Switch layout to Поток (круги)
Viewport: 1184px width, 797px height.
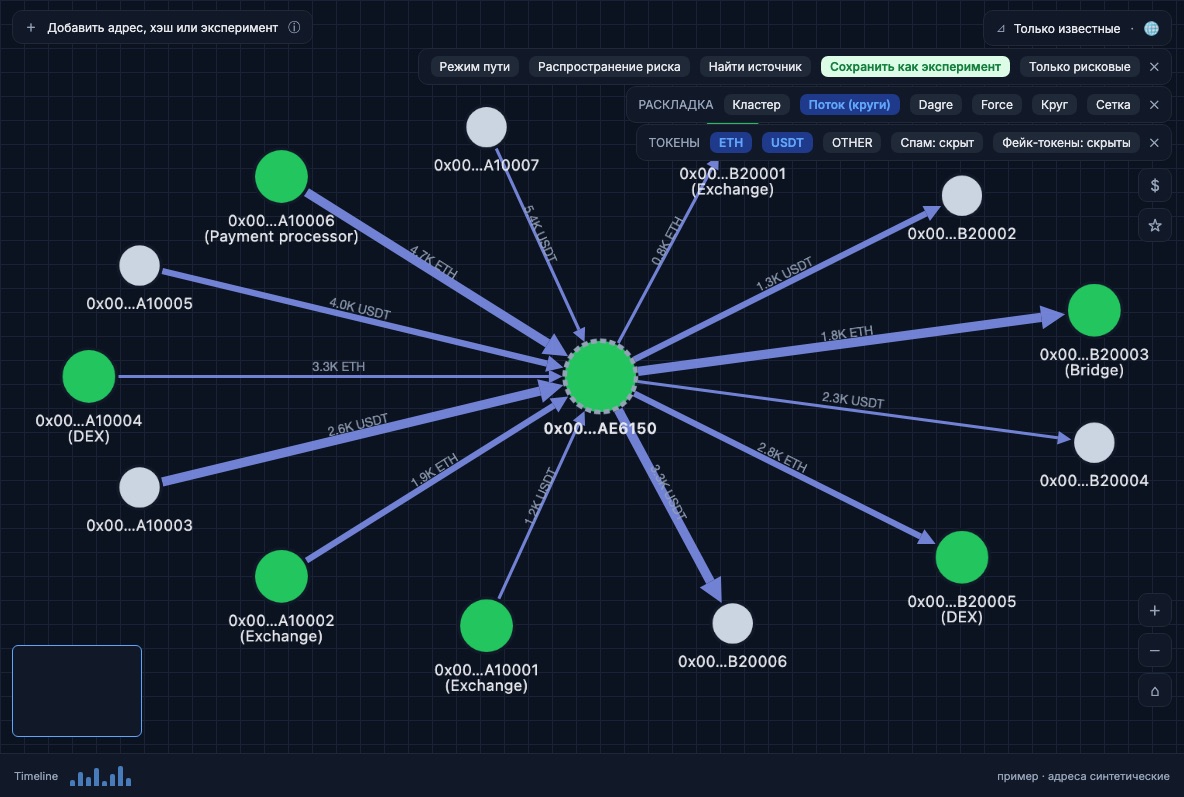tap(849, 104)
